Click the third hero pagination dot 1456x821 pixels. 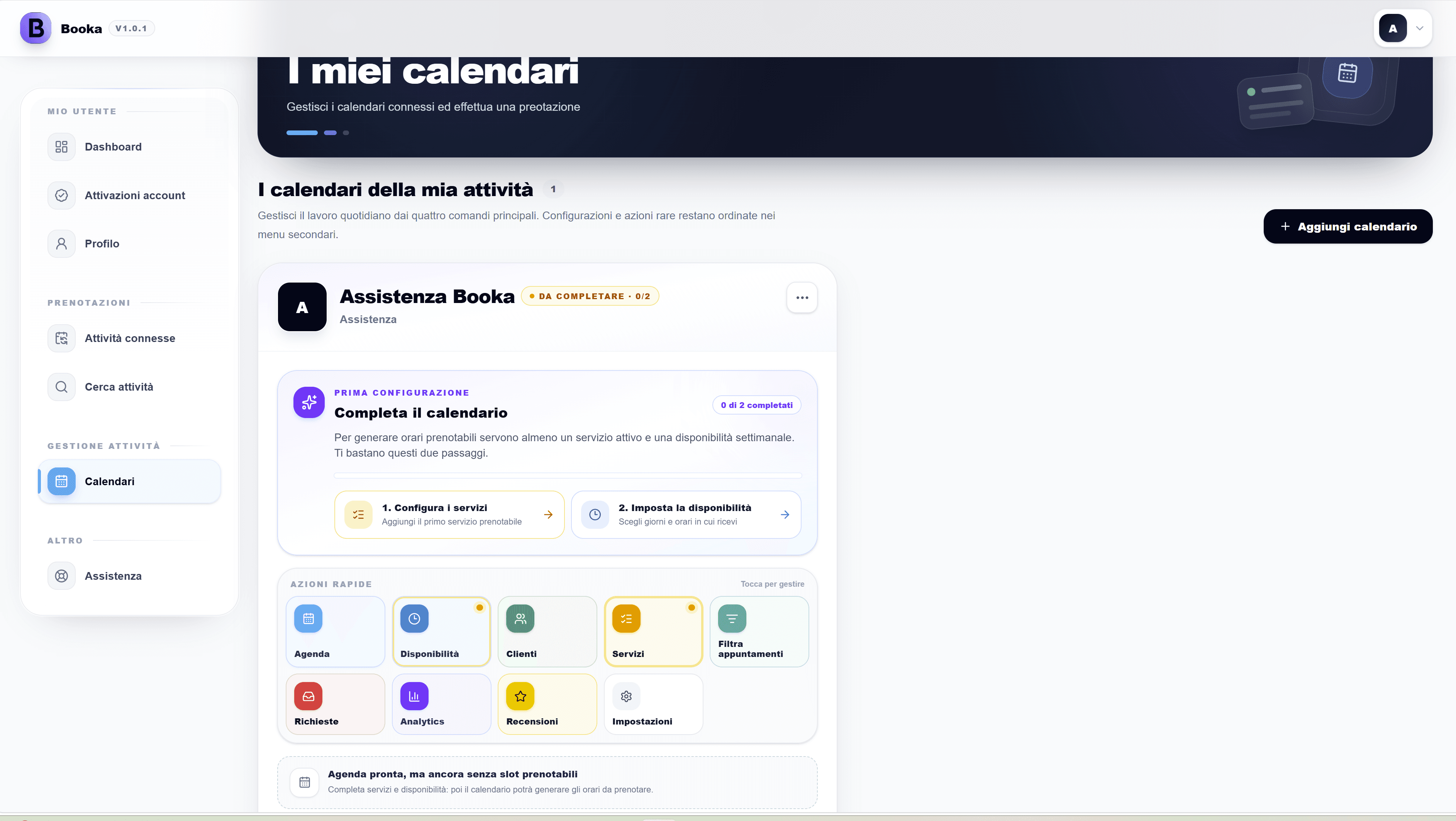346,133
